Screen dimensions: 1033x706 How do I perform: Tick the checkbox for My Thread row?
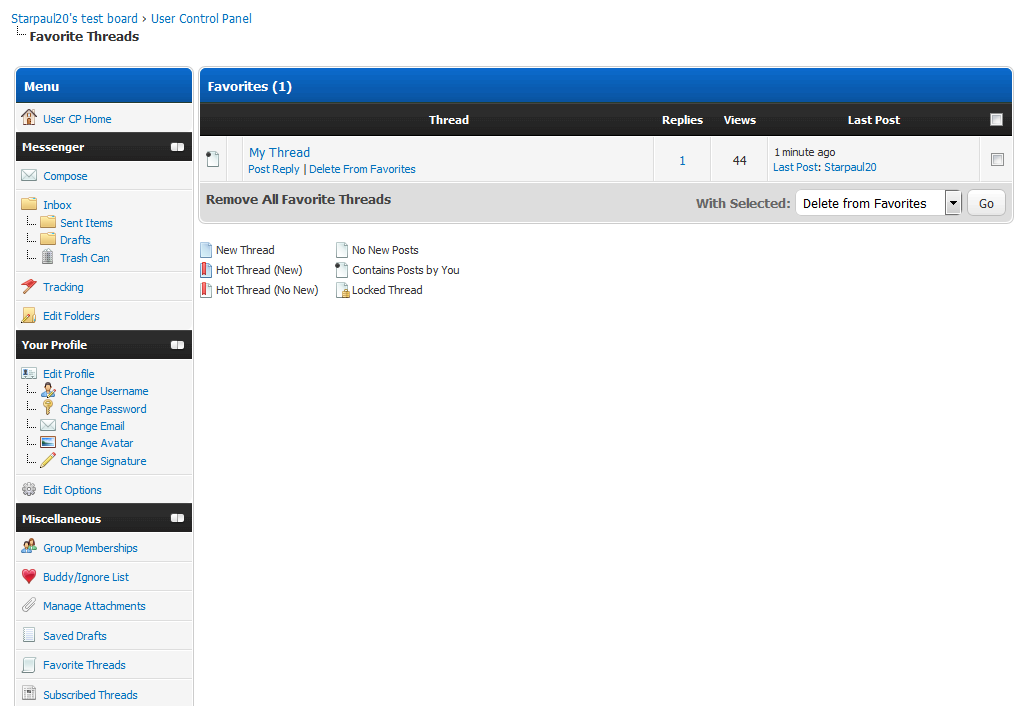996,159
